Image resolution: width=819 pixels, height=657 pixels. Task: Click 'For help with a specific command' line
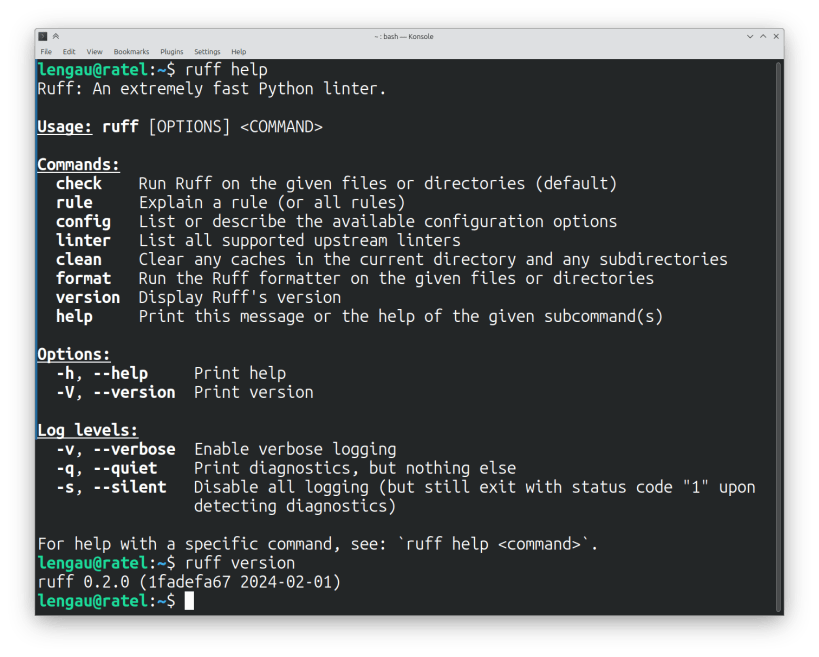tap(318, 544)
